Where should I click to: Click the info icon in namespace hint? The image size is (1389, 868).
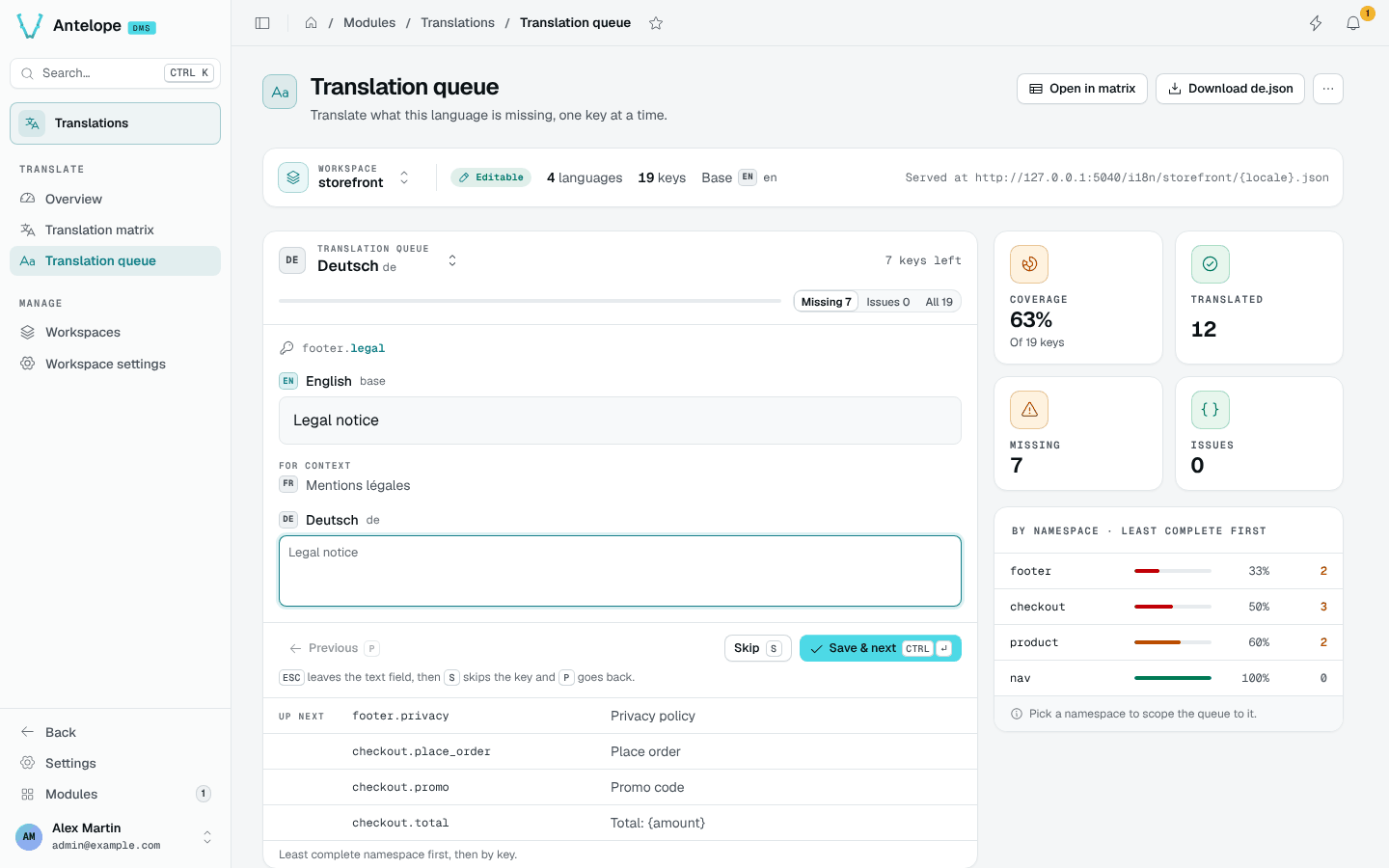(1017, 714)
